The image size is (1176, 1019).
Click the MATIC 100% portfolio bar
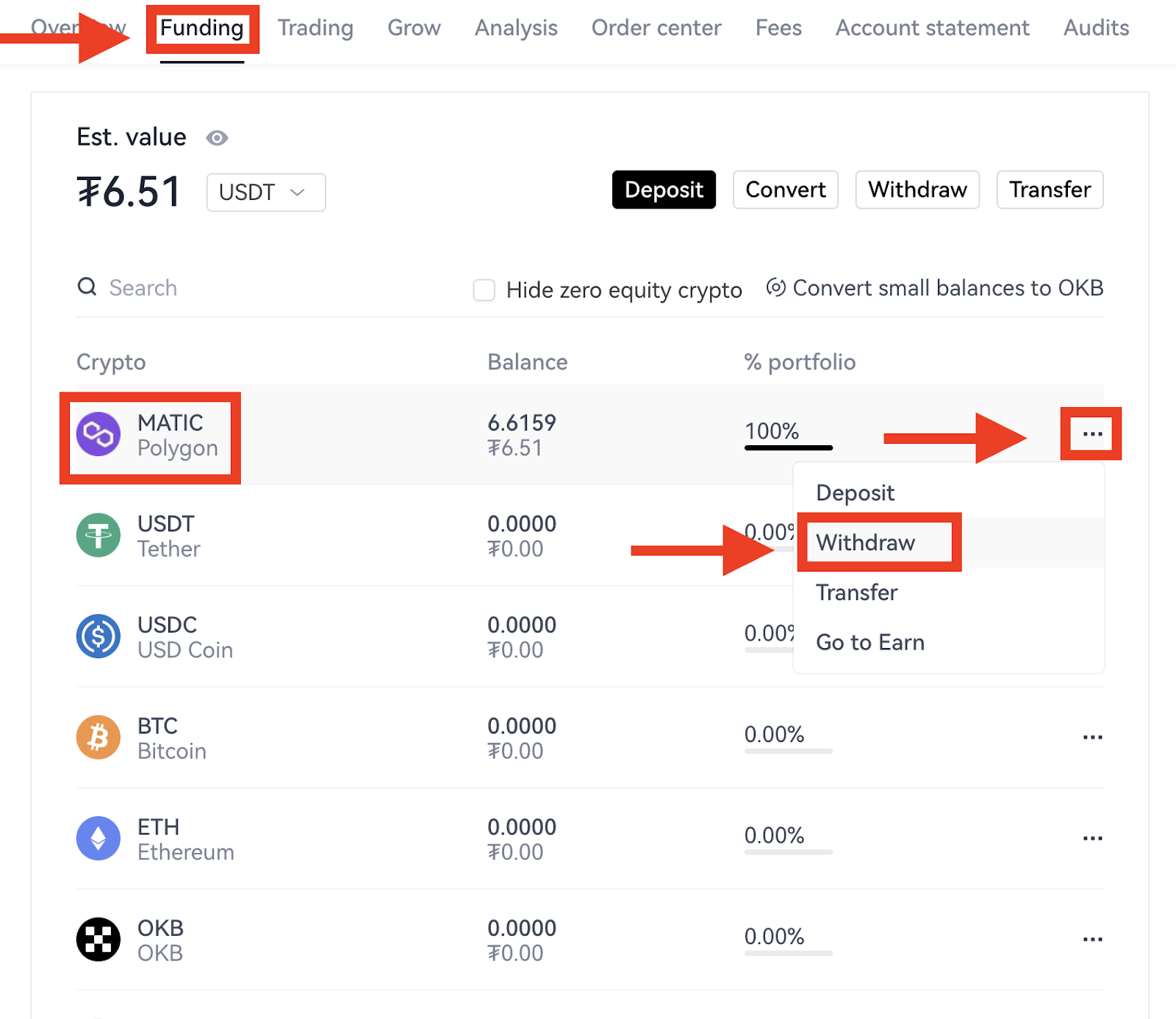pyautogui.click(x=788, y=447)
